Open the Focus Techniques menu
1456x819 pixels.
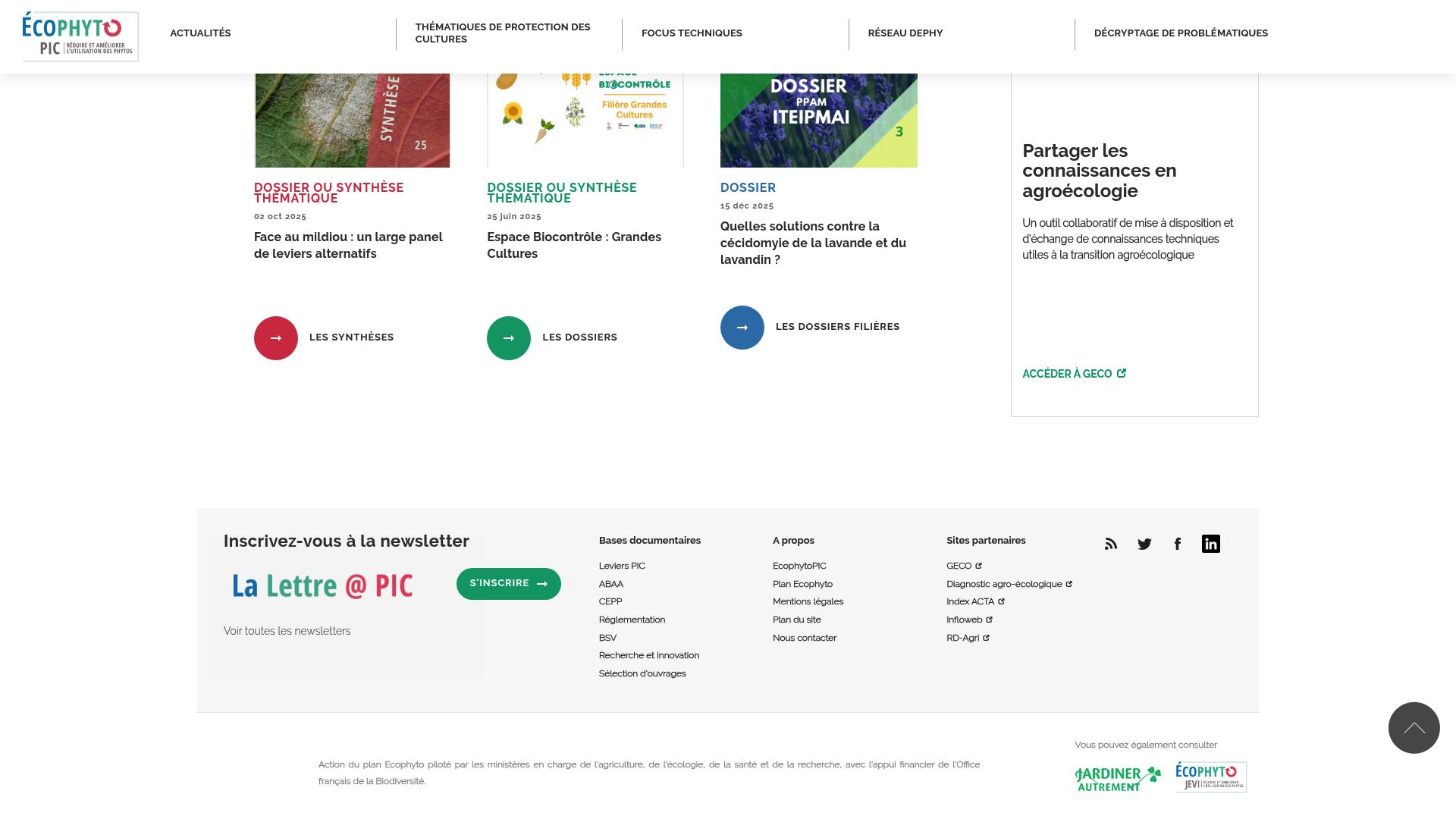coord(692,33)
